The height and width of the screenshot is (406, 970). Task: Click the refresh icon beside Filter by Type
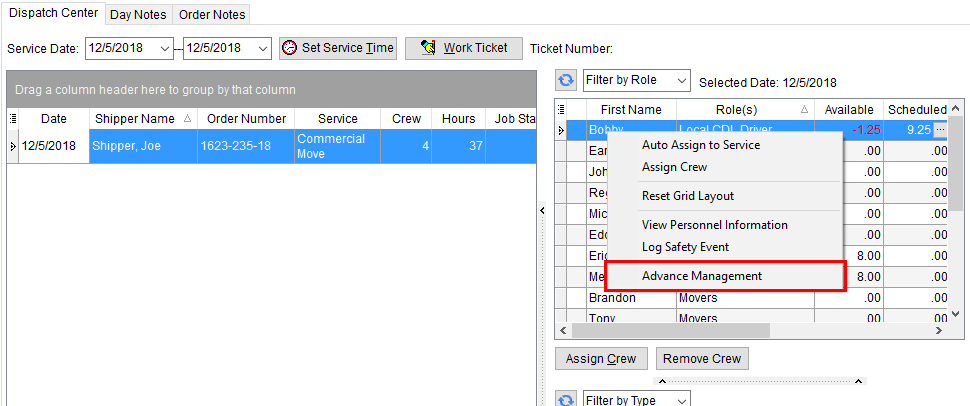point(566,399)
